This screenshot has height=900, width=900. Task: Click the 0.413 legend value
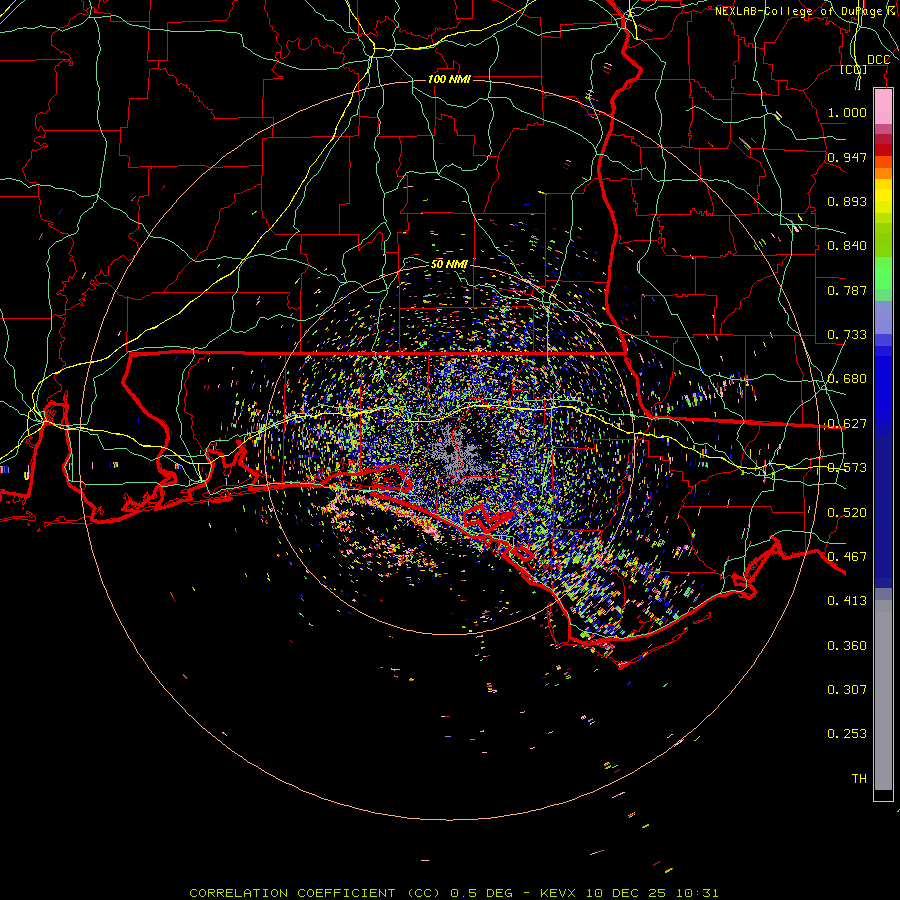[847, 601]
